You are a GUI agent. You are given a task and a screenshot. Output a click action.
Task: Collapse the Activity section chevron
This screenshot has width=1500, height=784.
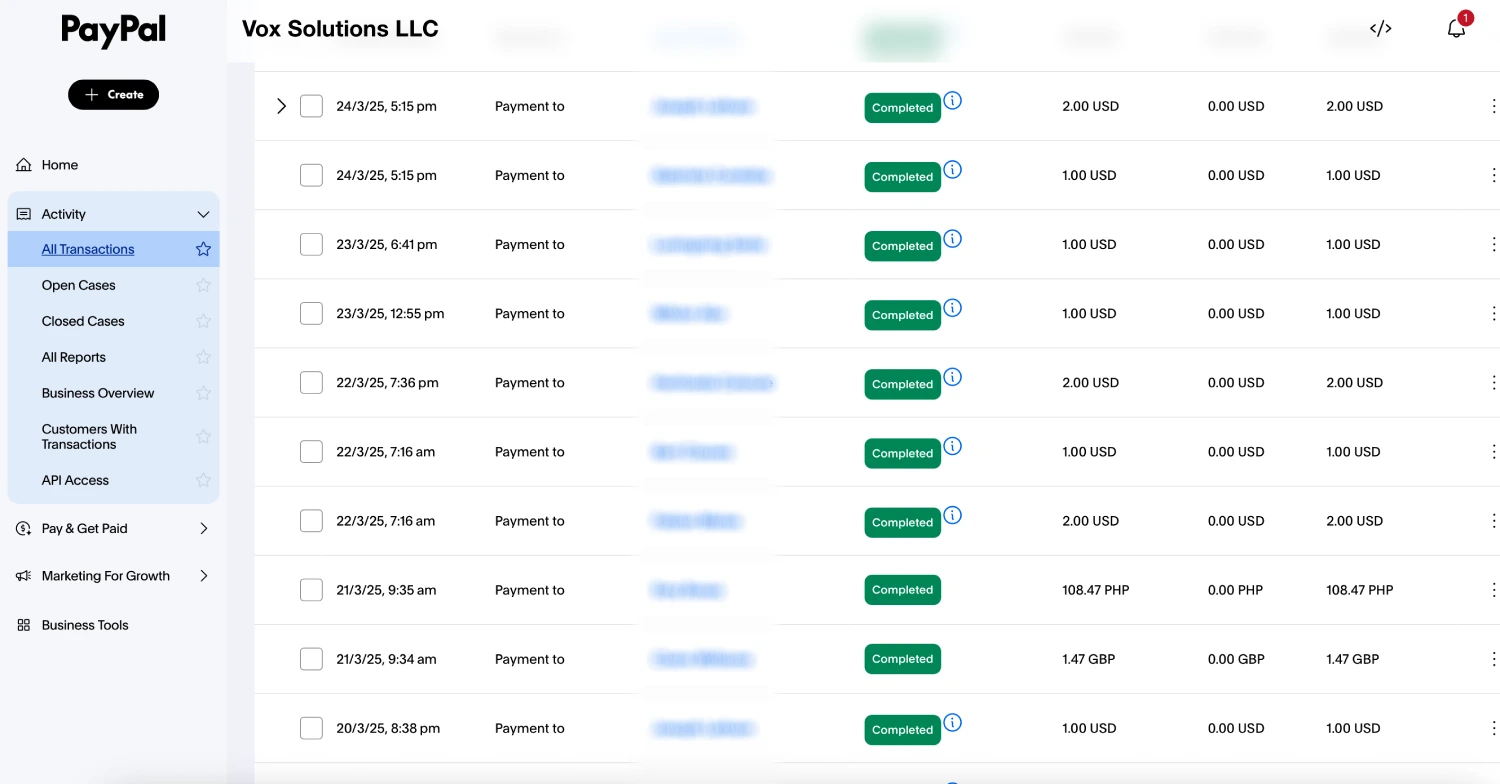[x=203, y=214]
